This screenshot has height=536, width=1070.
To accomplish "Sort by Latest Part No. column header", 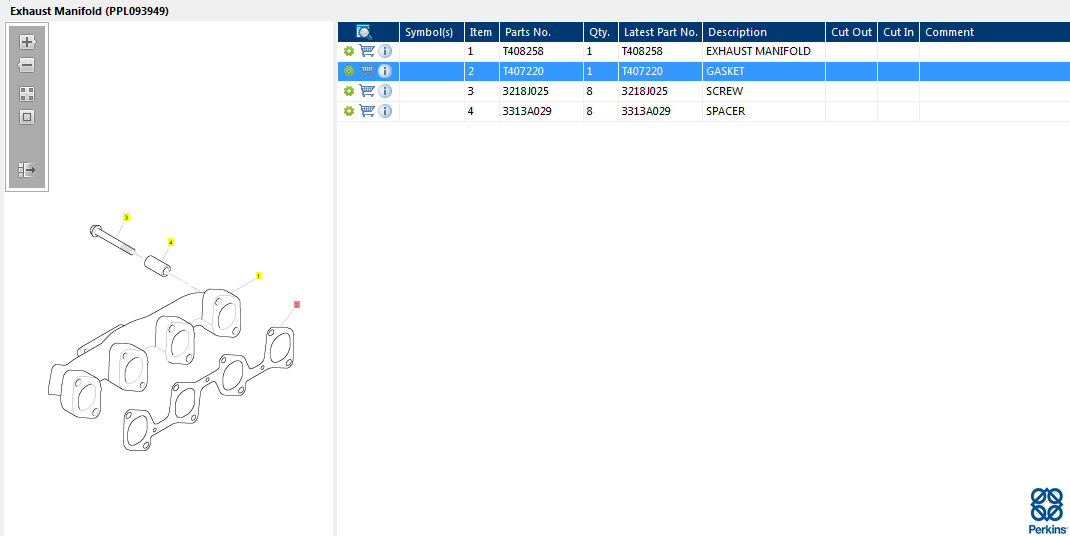I will coord(660,32).
